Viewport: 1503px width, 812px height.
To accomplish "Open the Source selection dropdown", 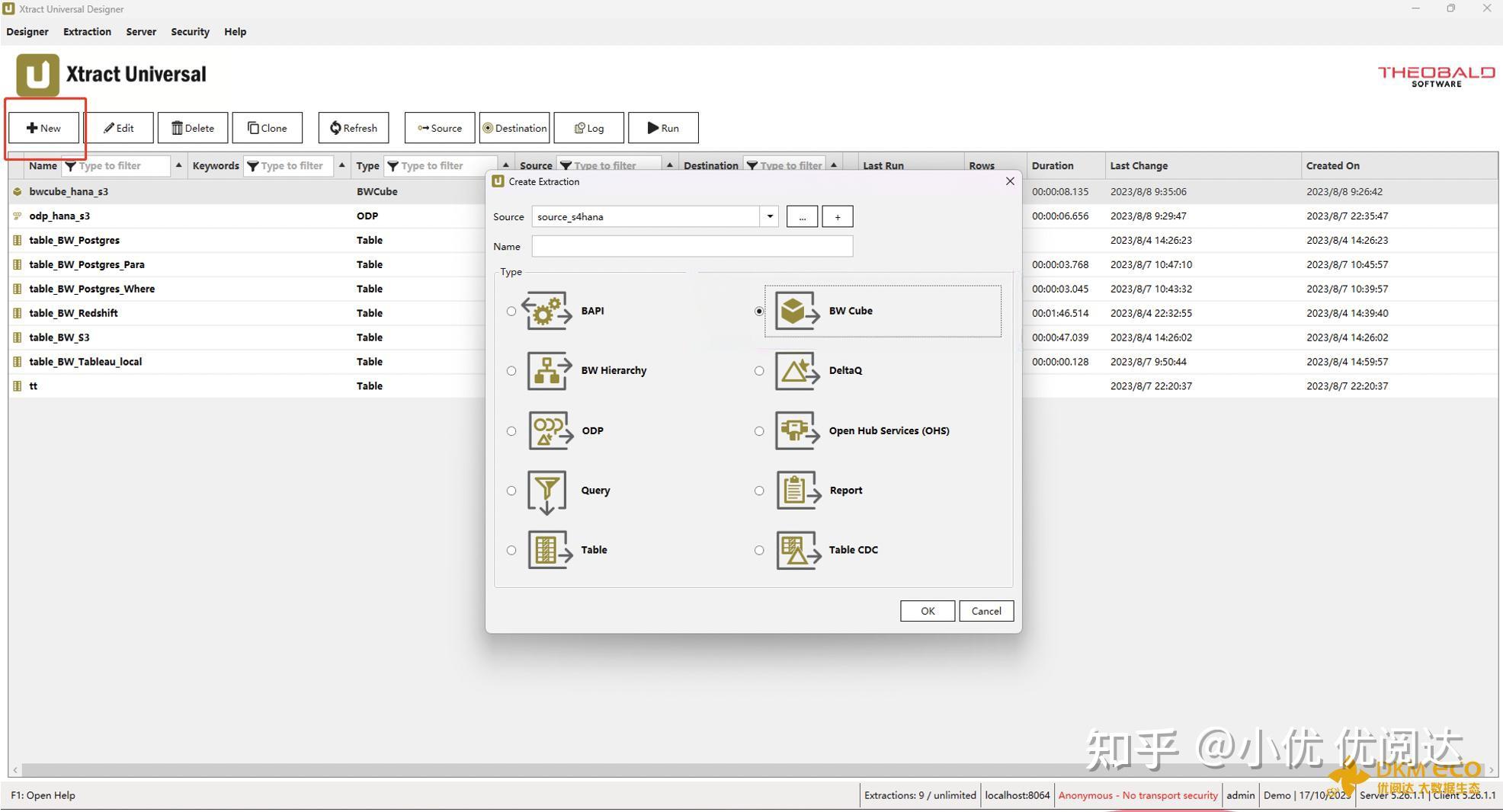I will click(769, 216).
